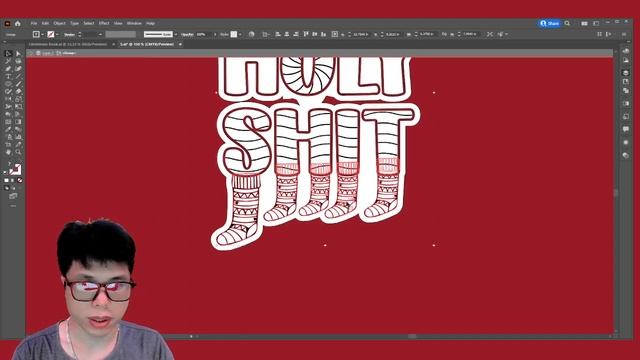The image size is (640, 360).
Task: Click the stroke color swatch in control bar
Action: (x=51, y=34)
